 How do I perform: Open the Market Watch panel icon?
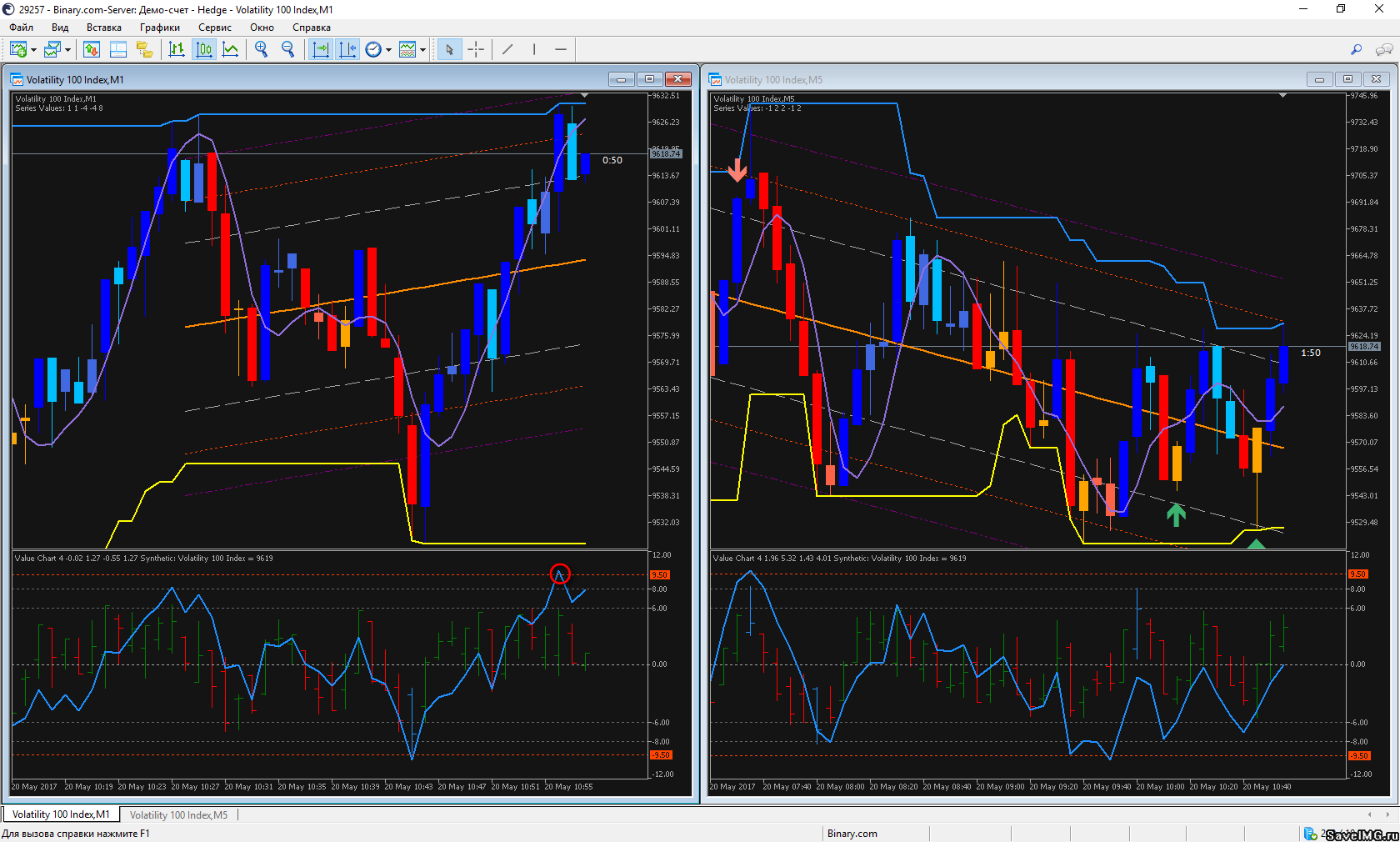92,50
